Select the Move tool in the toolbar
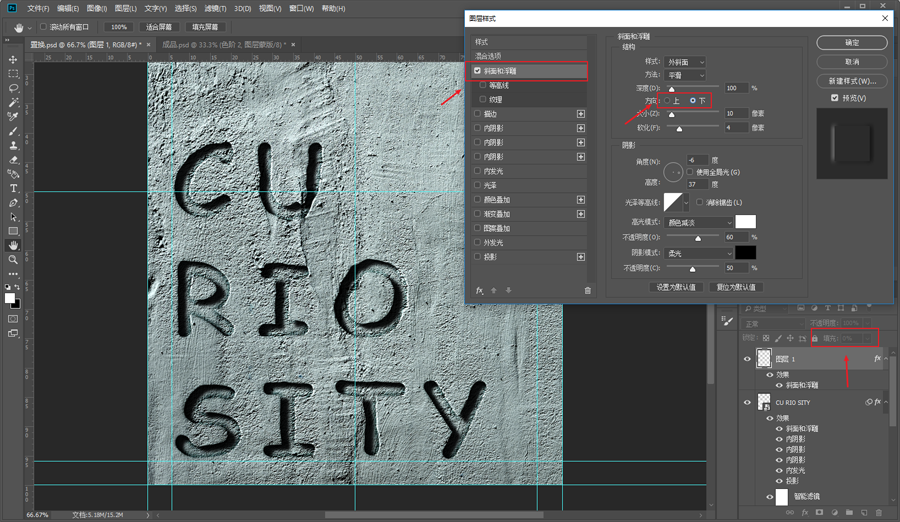The image size is (900, 522). (x=14, y=60)
